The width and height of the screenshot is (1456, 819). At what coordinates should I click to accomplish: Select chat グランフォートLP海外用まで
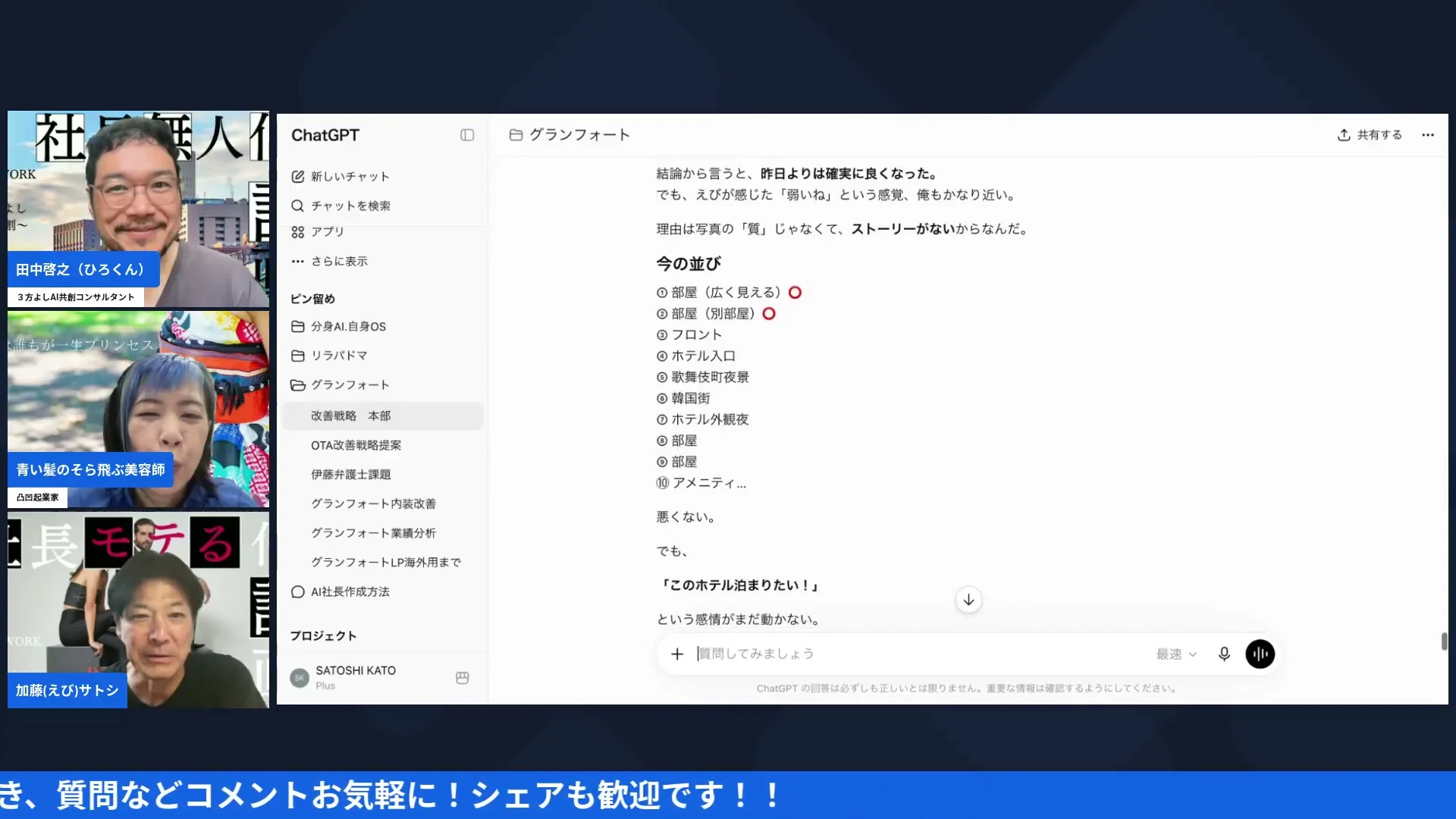tap(383, 563)
